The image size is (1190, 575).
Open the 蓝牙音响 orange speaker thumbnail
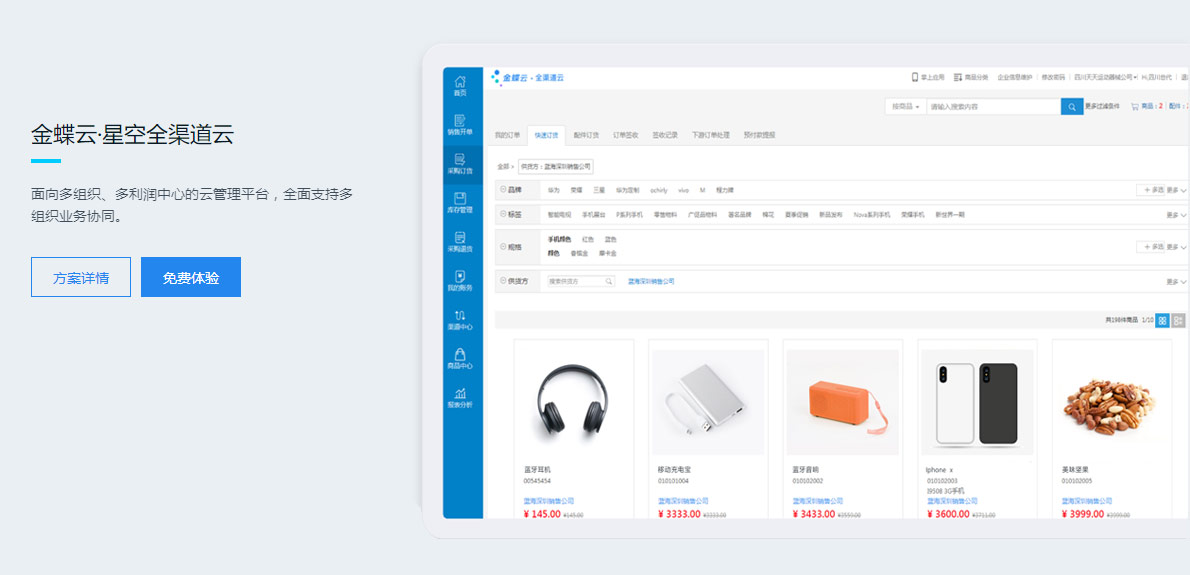pos(842,402)
